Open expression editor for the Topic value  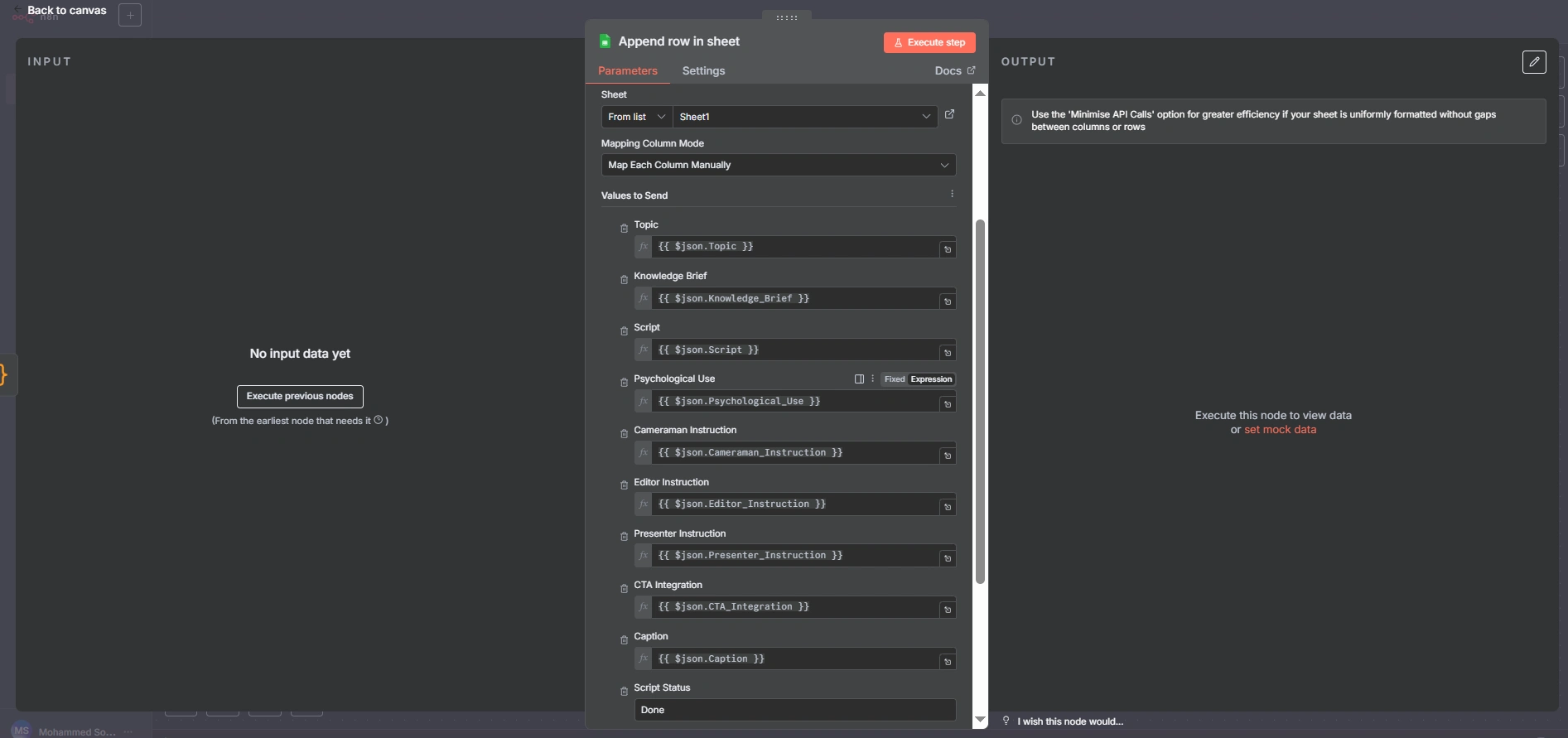tap(948, 248)
